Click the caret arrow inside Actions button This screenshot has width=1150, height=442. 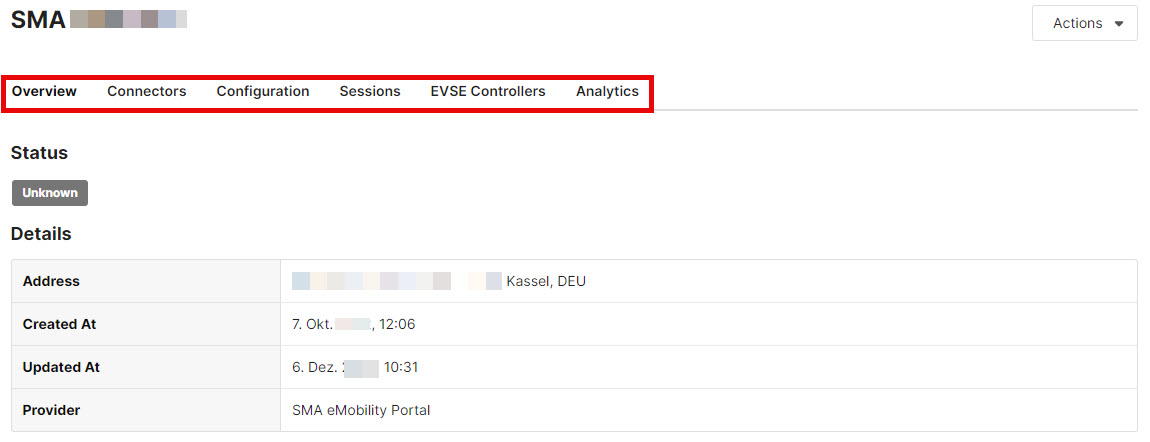1118,24
